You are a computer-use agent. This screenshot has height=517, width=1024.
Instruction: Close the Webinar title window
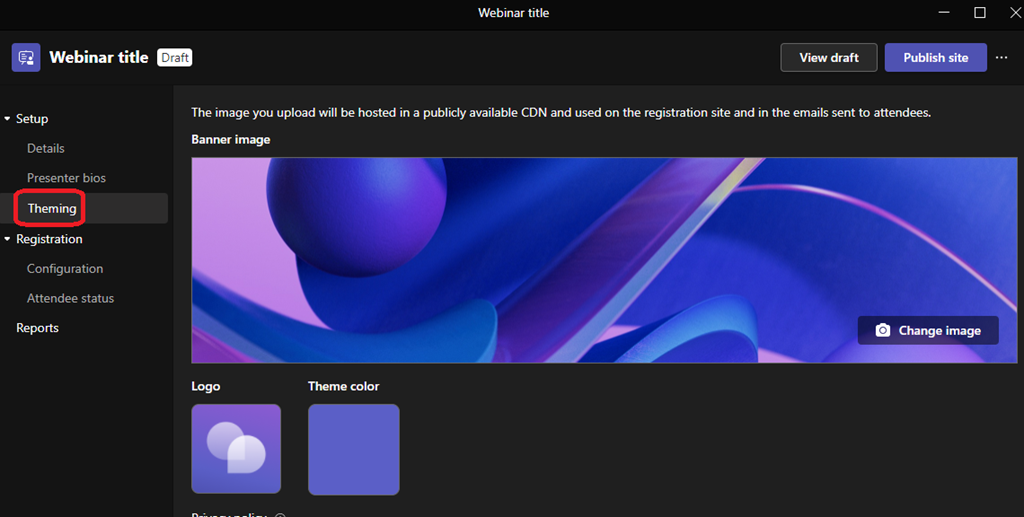pyautogui.click(x=1016, y=12)
